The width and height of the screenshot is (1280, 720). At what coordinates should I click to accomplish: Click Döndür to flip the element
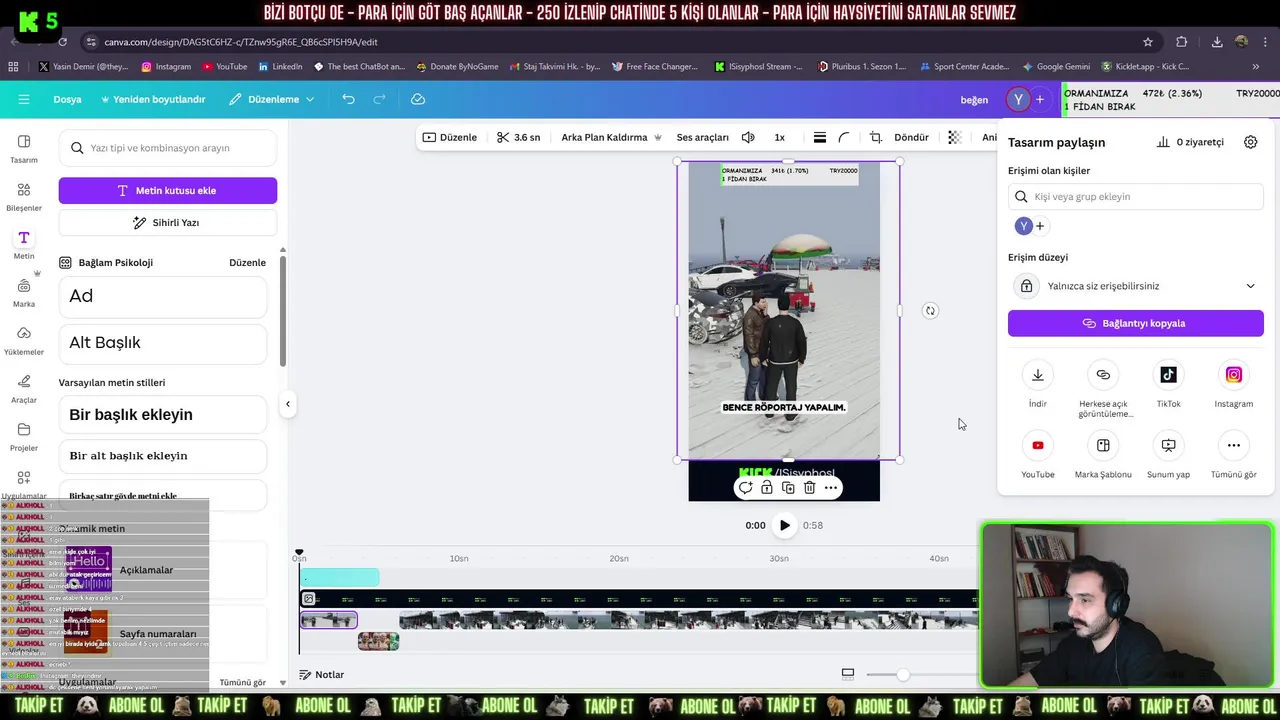coord(911,137)
